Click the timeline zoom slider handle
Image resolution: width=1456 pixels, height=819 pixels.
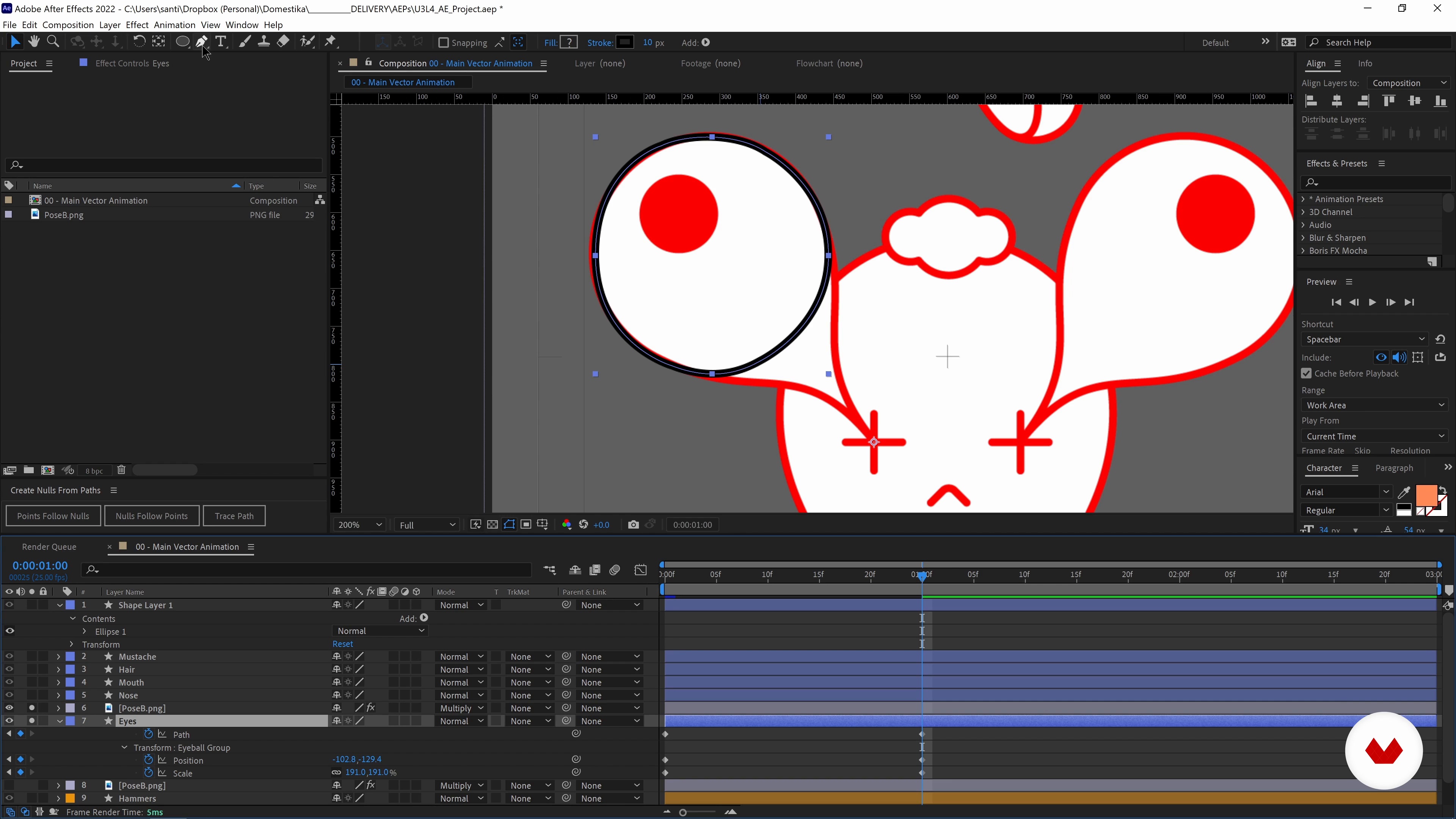coord(683,812)
